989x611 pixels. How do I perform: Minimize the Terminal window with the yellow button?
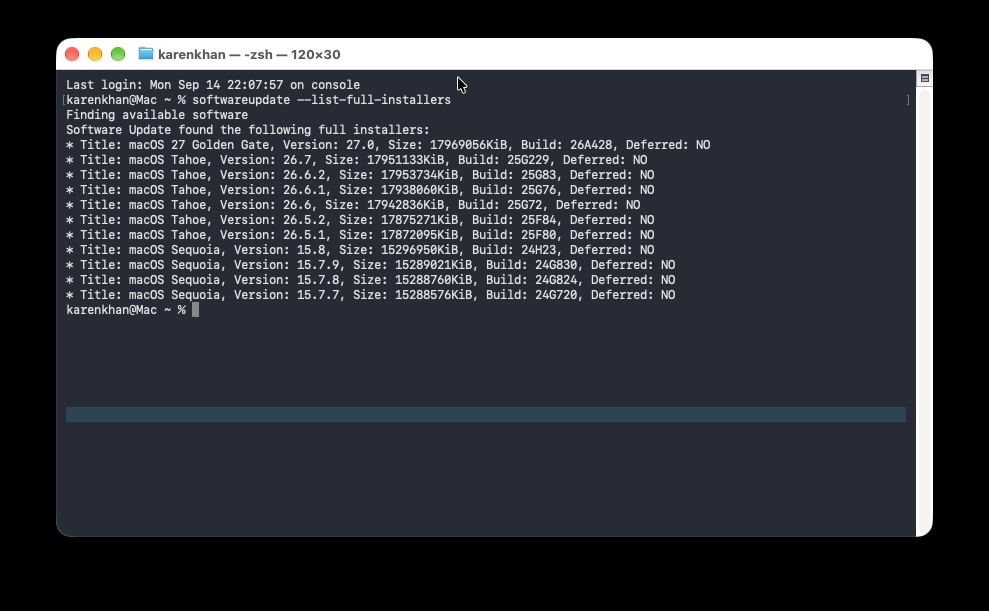(x=95, y=54)
